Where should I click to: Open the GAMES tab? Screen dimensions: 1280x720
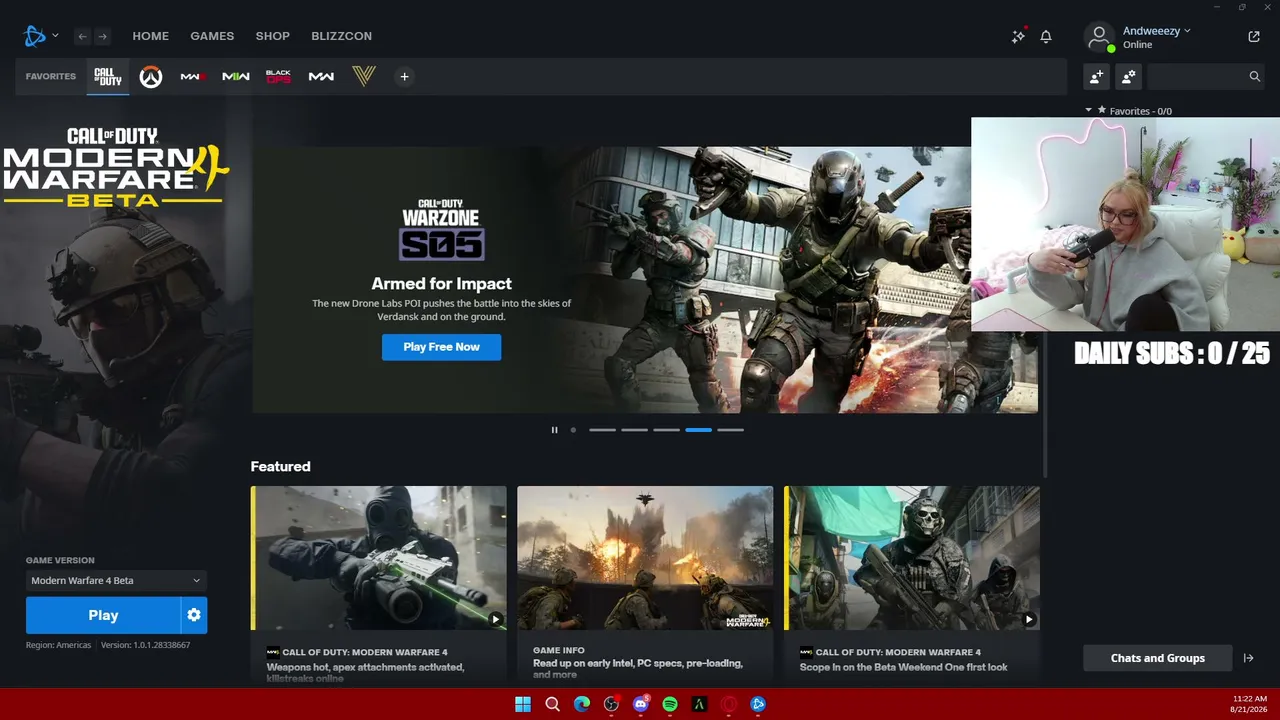[212, 36]
